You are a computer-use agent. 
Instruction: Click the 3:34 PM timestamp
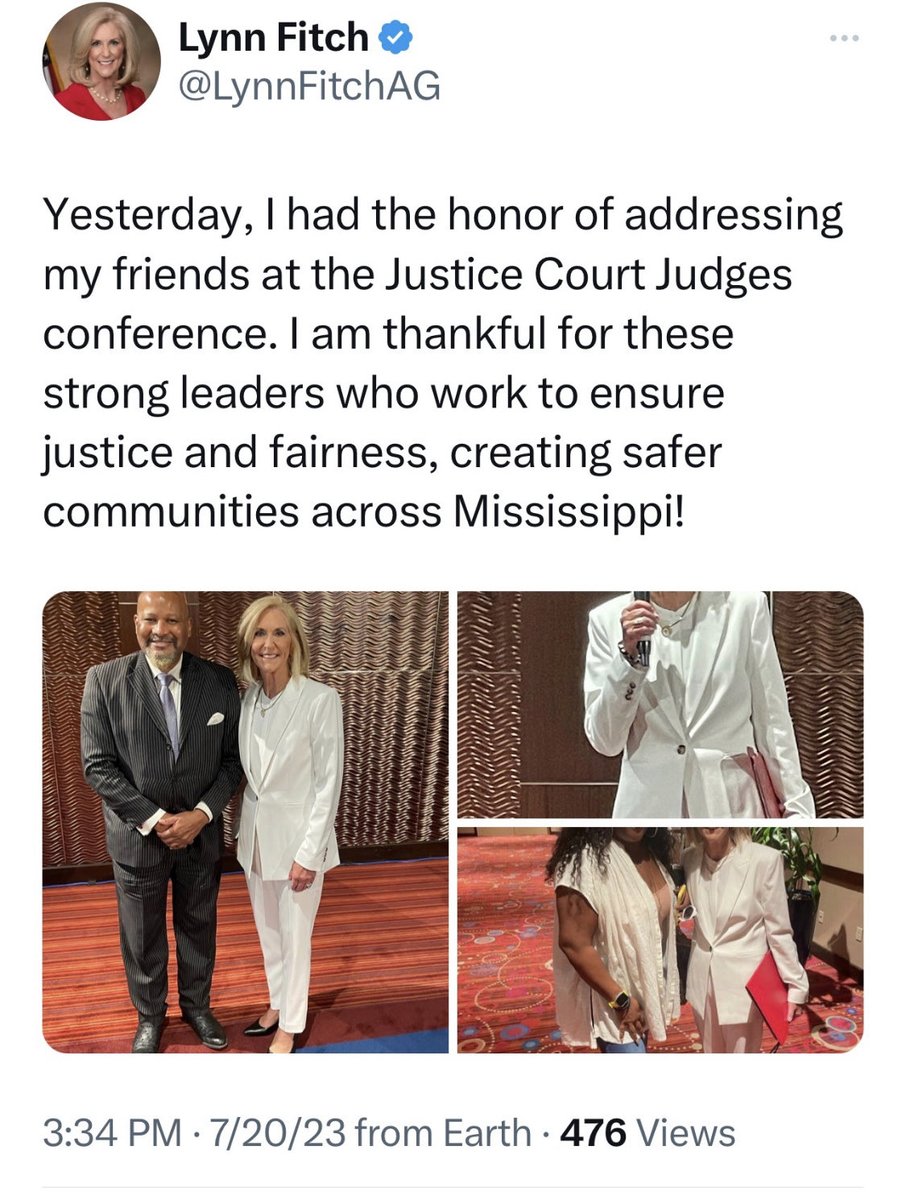pyautogui.click(x=112, y=1133)
